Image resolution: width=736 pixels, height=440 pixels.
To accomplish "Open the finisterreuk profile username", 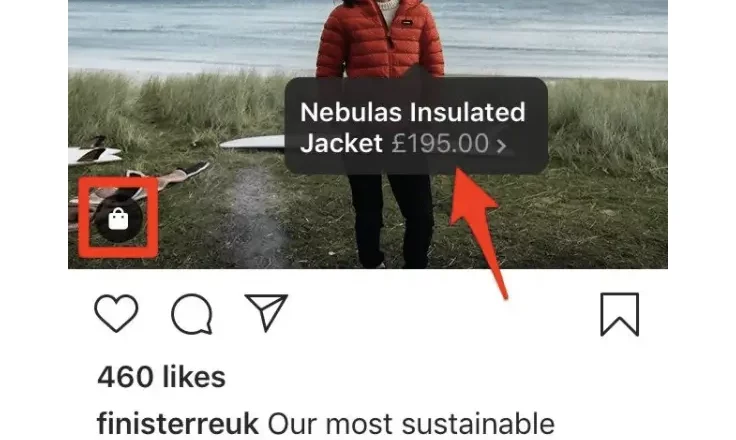I will coord(178,424).
